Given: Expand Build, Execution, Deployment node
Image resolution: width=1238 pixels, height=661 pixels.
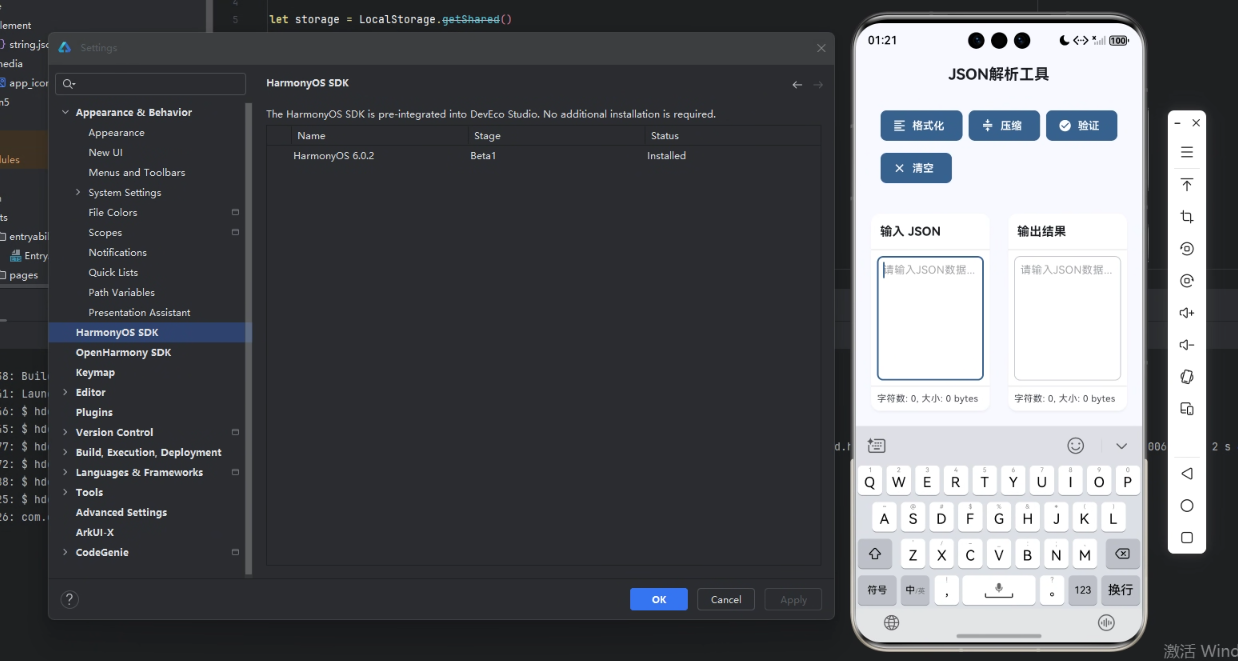Looking at the screenshot, I should click(x=66, y=452).
